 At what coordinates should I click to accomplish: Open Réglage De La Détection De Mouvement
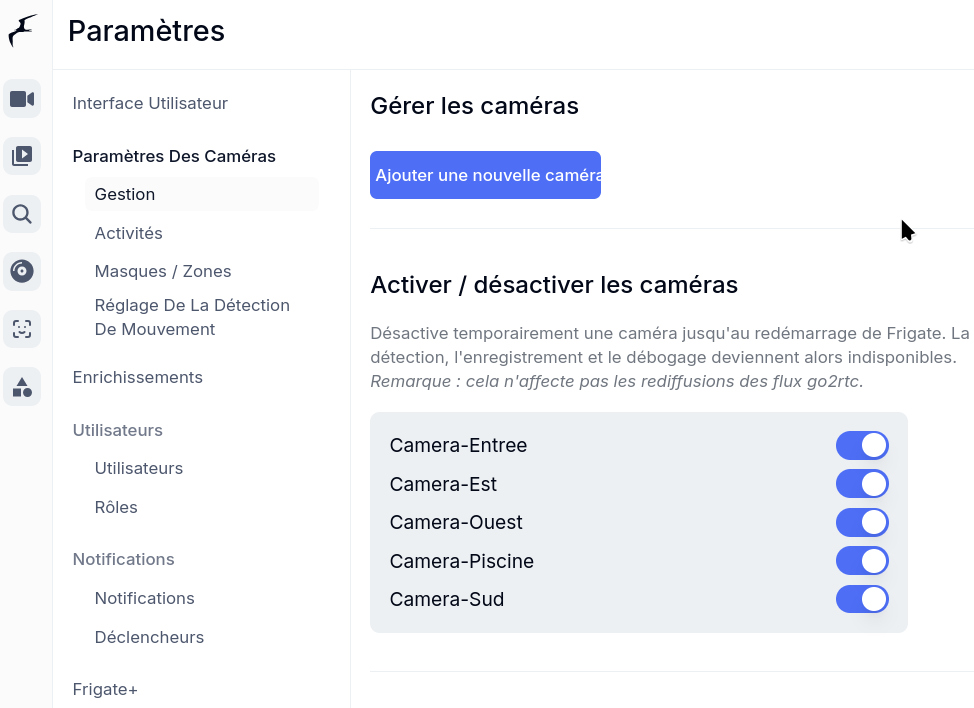click(x=192, y=317)
